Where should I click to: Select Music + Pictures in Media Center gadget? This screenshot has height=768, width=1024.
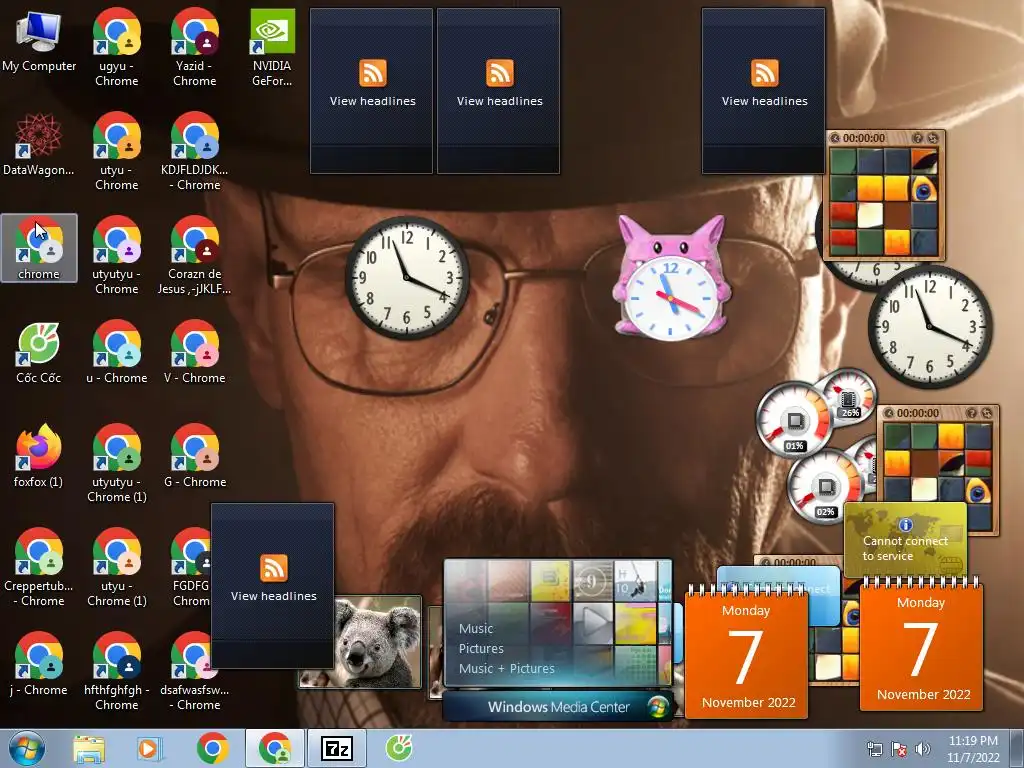point(506,669)
